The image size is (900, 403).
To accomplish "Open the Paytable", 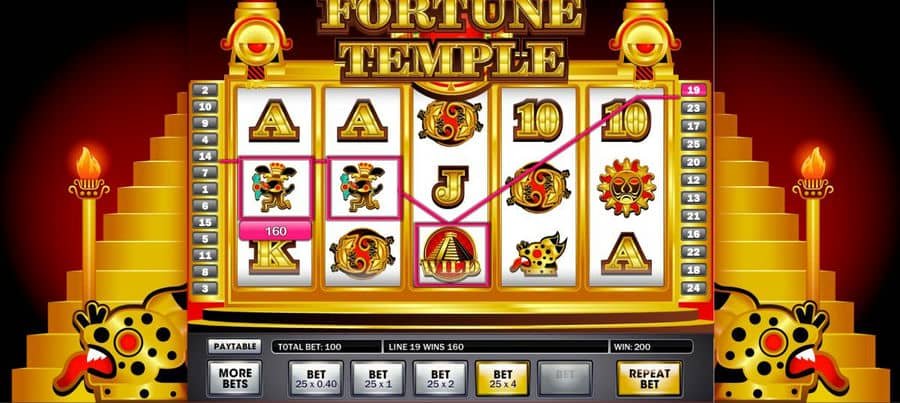I will [235, 346].
